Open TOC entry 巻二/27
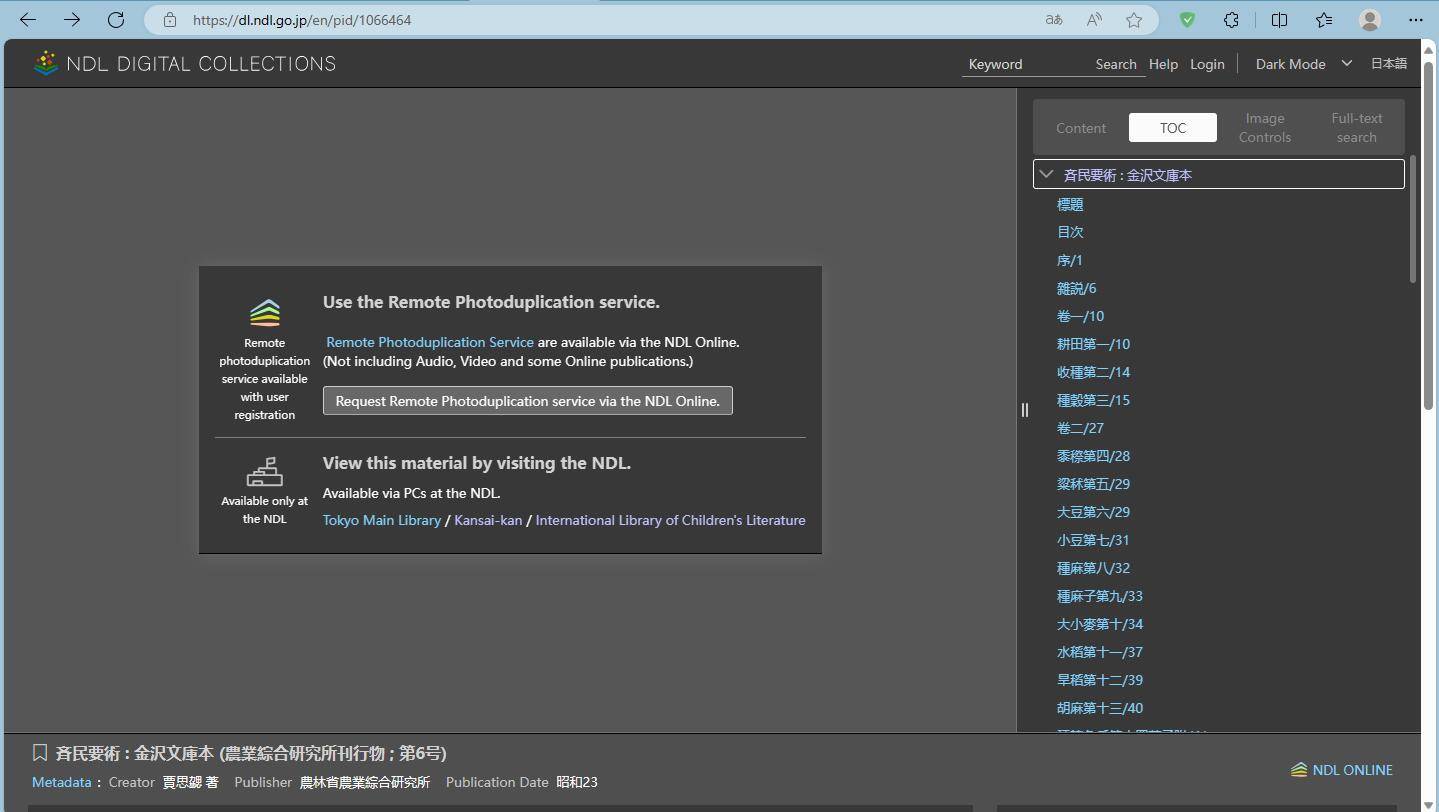 (x=1081, y=428)
